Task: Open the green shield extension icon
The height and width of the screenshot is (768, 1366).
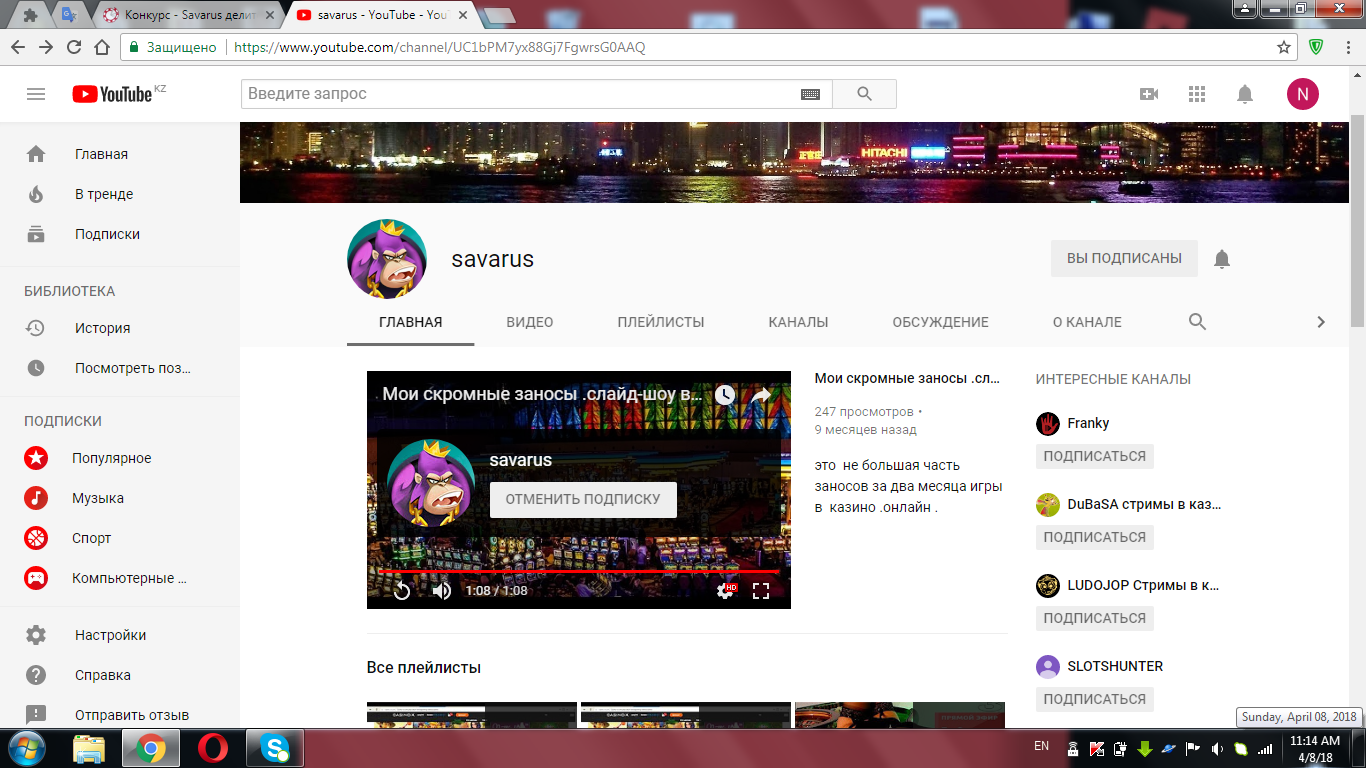Action: [1317, 47]
